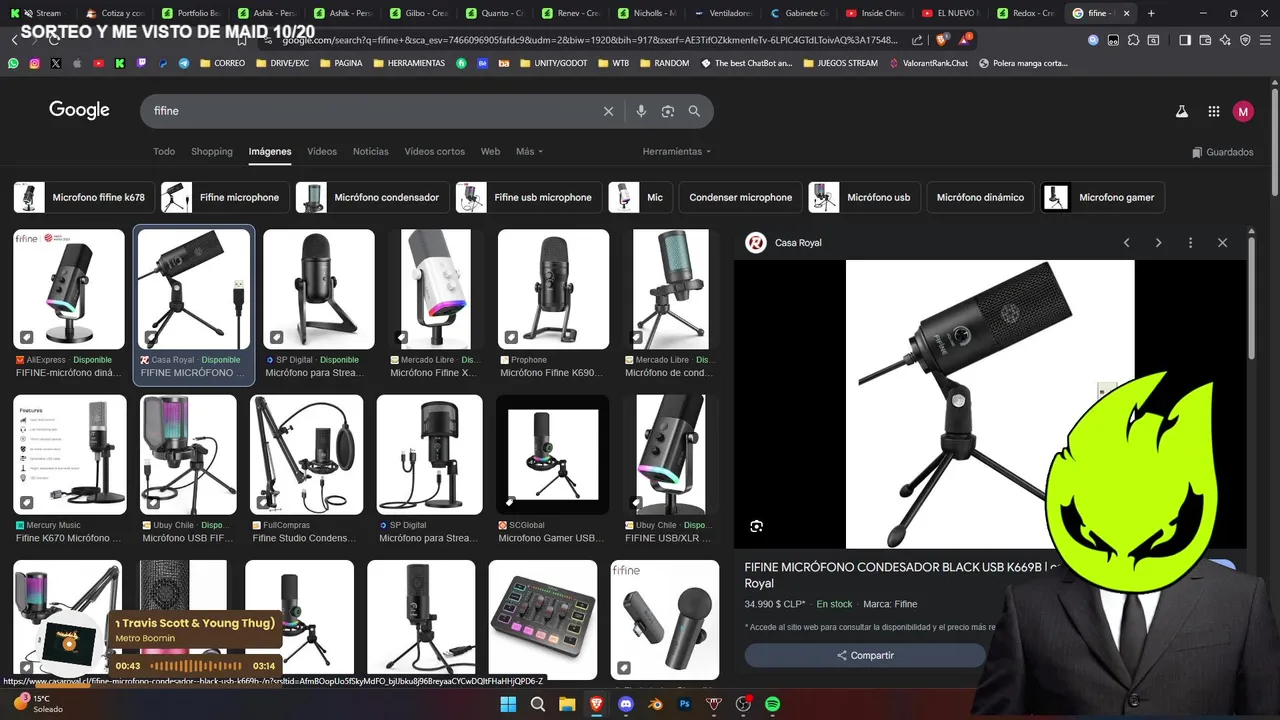Open Instagram bookmark icon
The image size is (1280, 720).
pos(34,63)
